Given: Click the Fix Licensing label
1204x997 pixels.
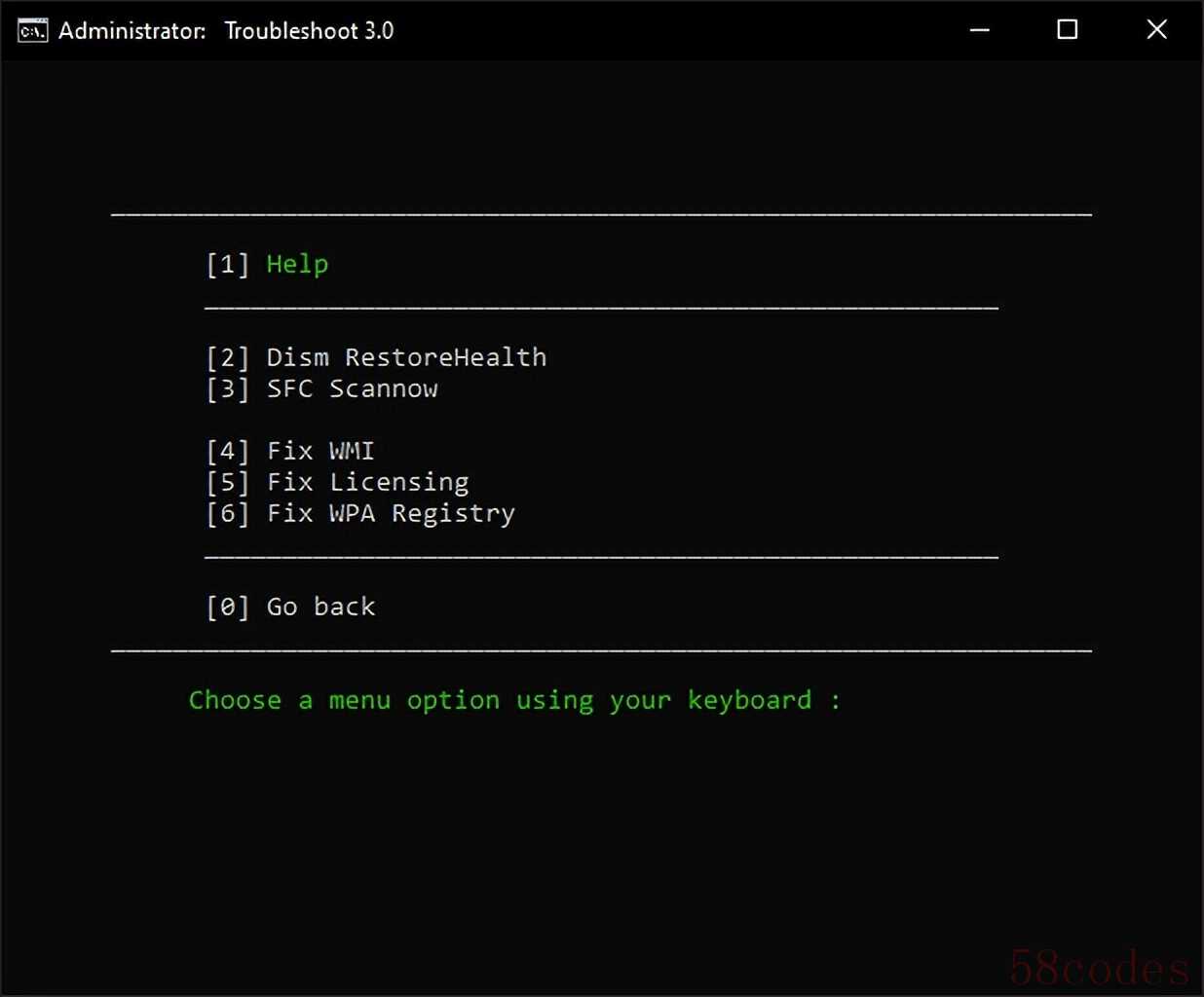Looking at the screenshot, I should (367, 483).
